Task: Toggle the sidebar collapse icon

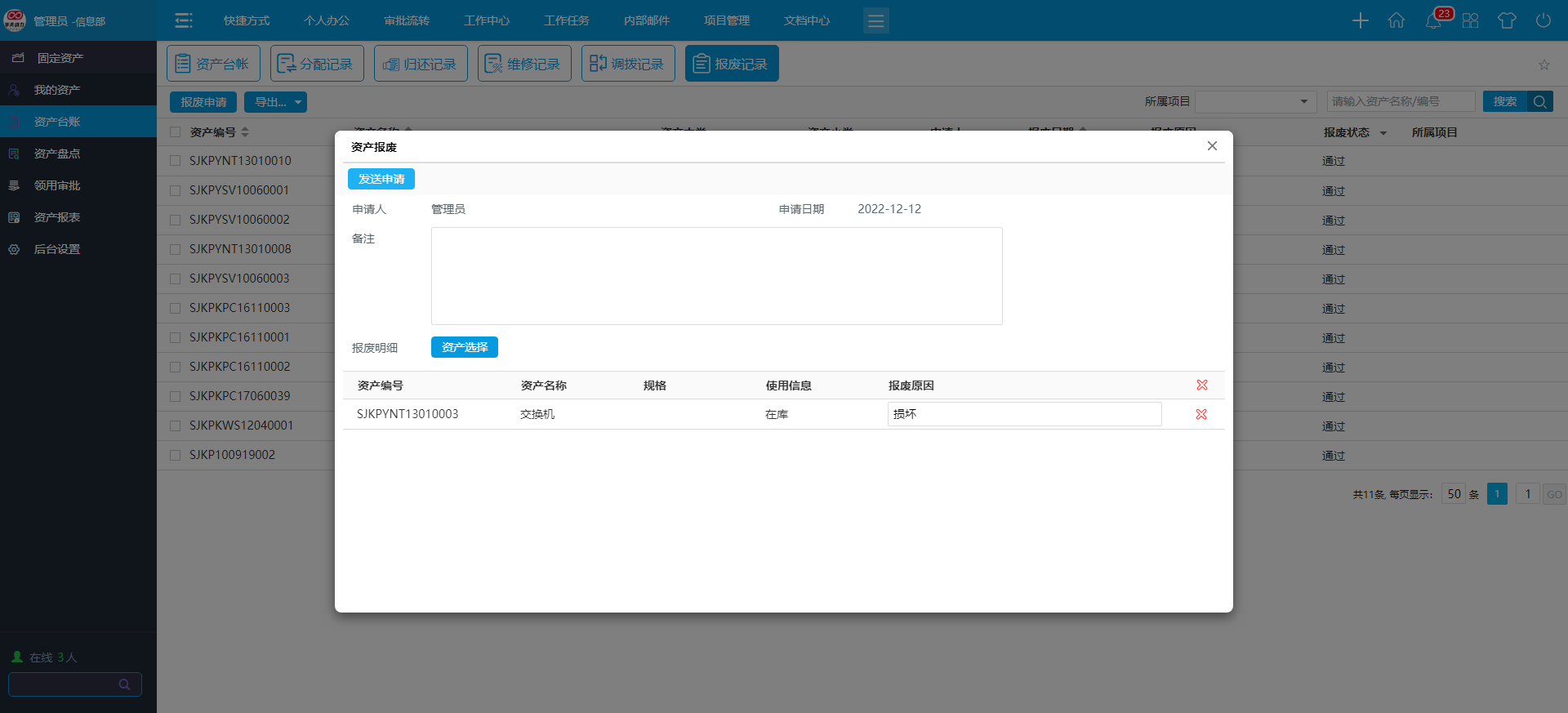Action: point(184,20)
